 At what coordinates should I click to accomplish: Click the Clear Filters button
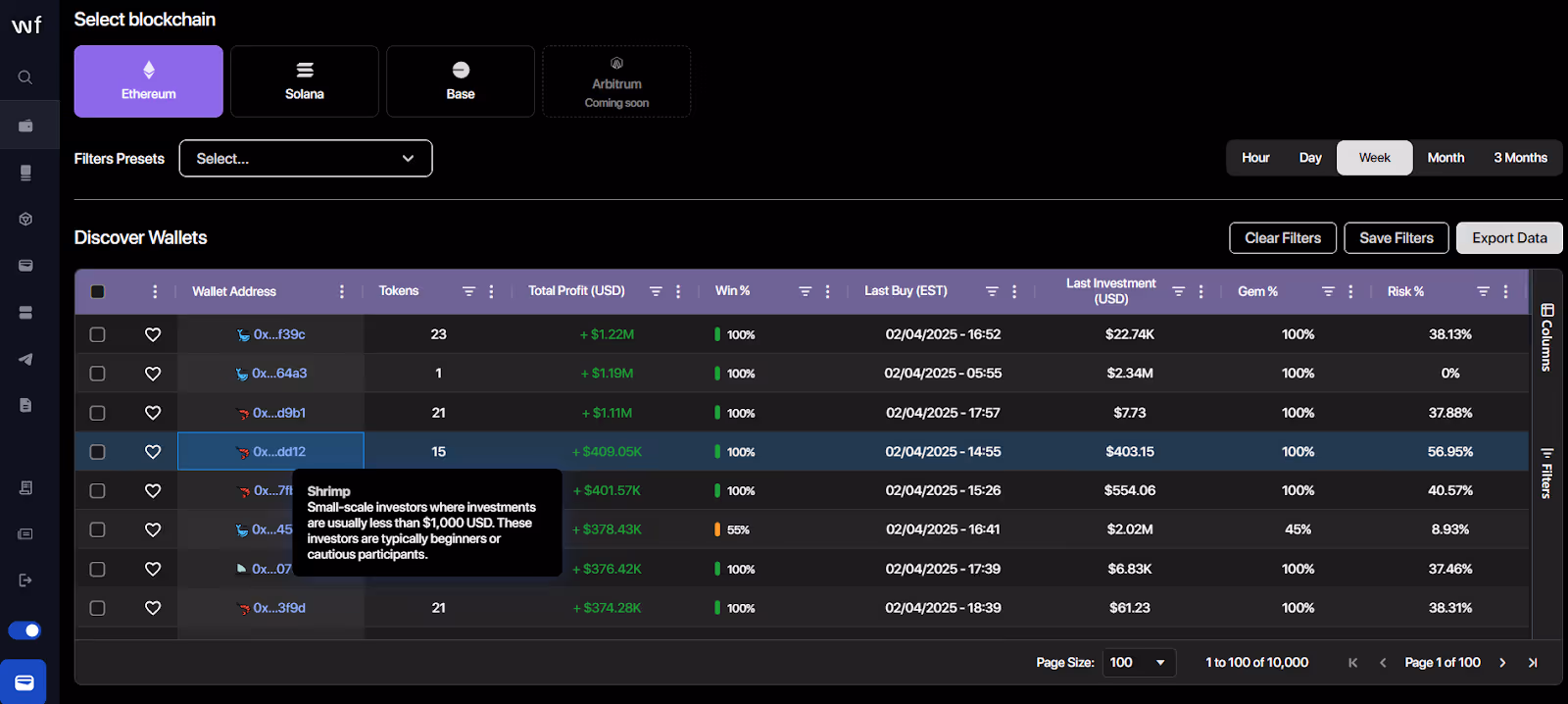click(x=1283, y=238)
